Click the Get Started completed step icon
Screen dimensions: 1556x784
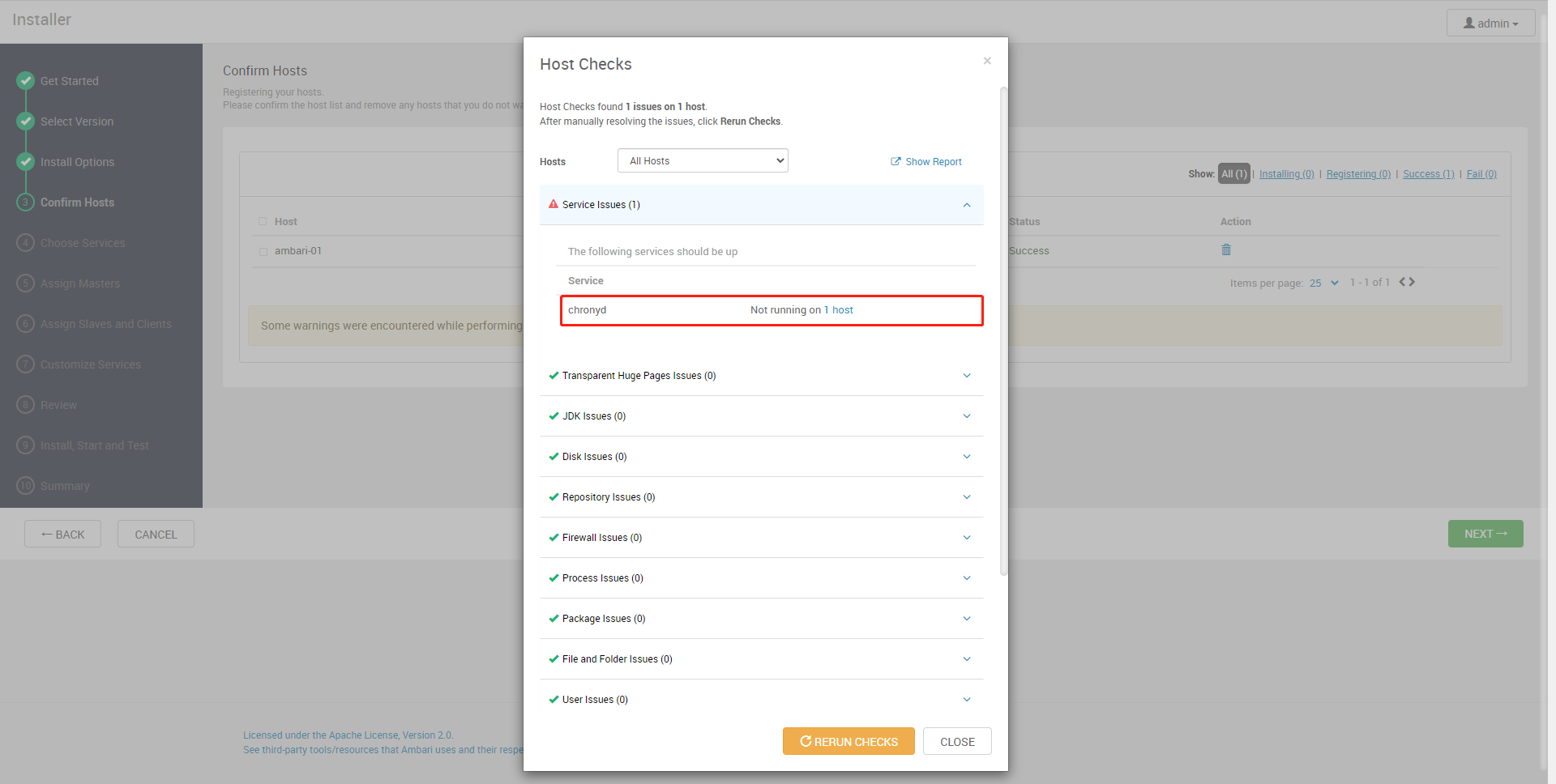[26, 80]
